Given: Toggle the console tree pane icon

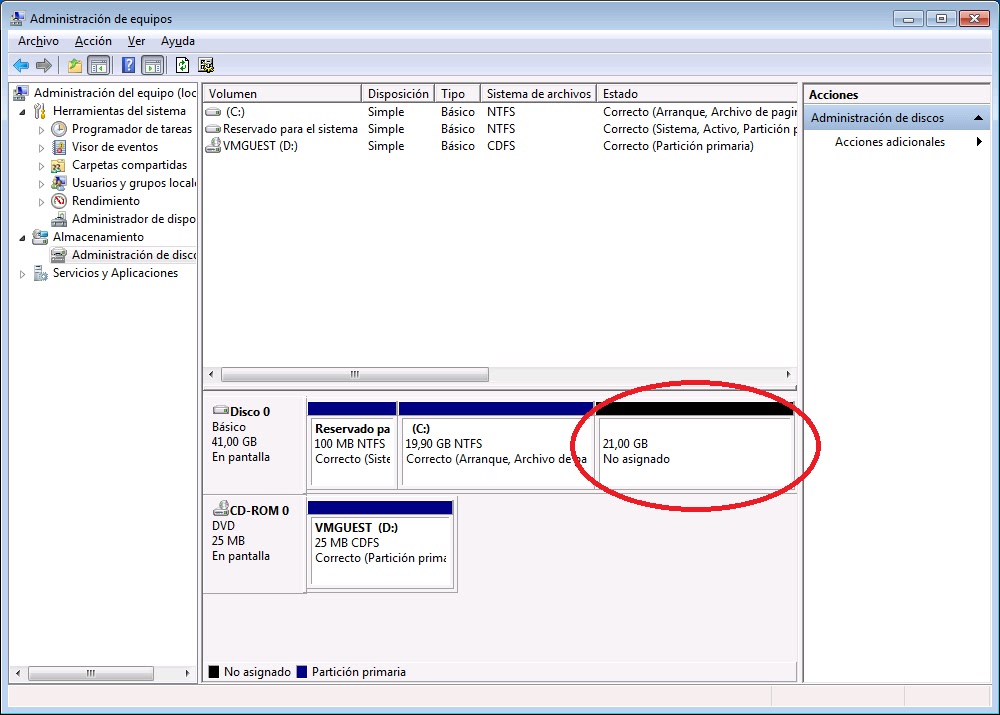Looking at the screenshot, I should (99, 65).
